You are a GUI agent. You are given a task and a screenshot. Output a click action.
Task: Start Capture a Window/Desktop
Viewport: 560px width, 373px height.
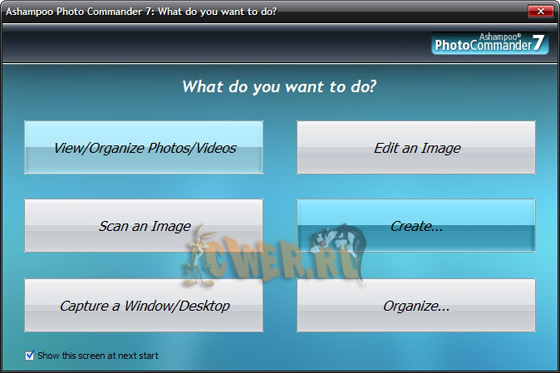point(144,305)
